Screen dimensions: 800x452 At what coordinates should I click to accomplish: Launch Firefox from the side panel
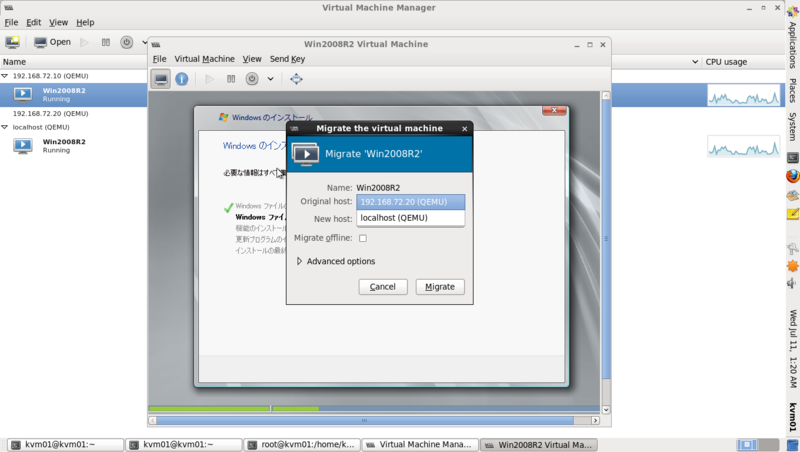792,176
